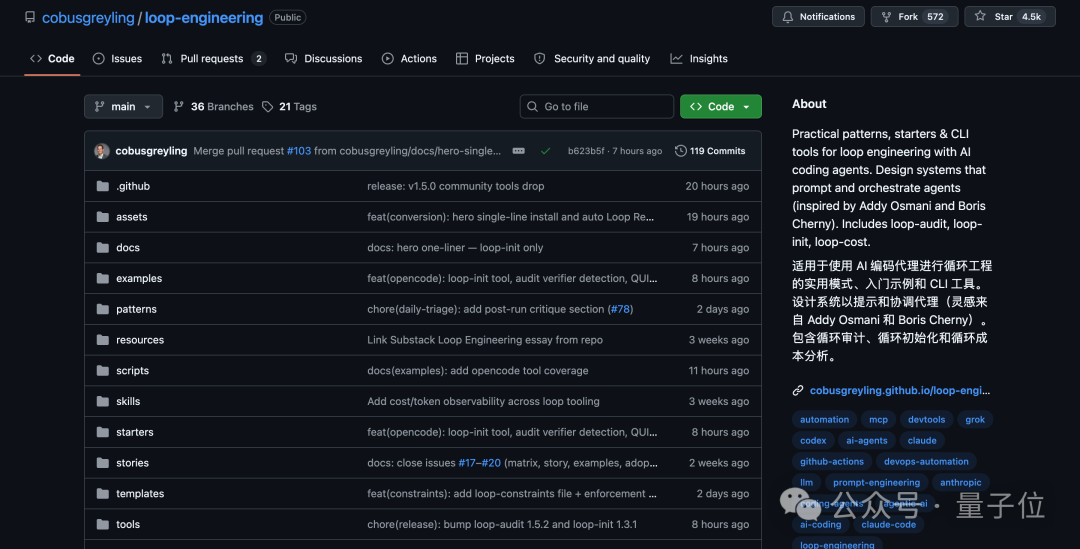
Task: Click the branch icon next to 36 Branches
Action: (178, 107)
